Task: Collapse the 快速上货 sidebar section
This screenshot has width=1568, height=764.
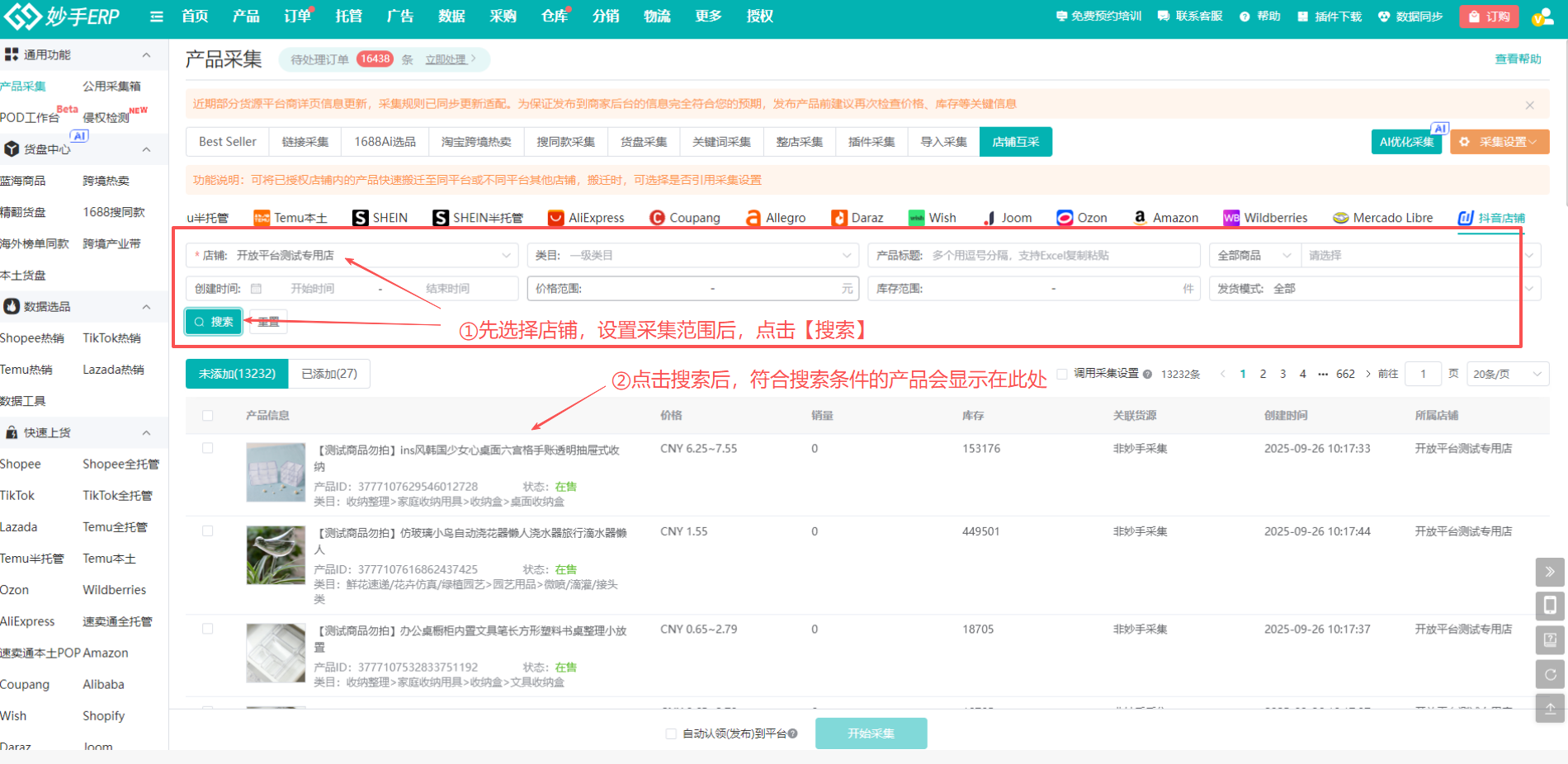Action: click(146, 433)
